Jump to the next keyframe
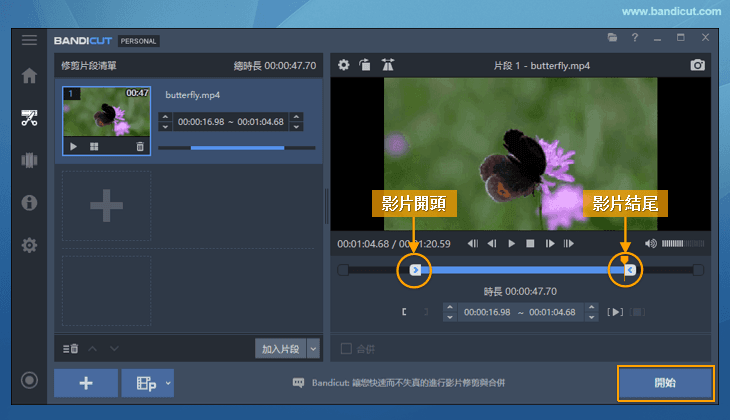The width and height of the screenshot is (730, 420). (x=568, y=244)
